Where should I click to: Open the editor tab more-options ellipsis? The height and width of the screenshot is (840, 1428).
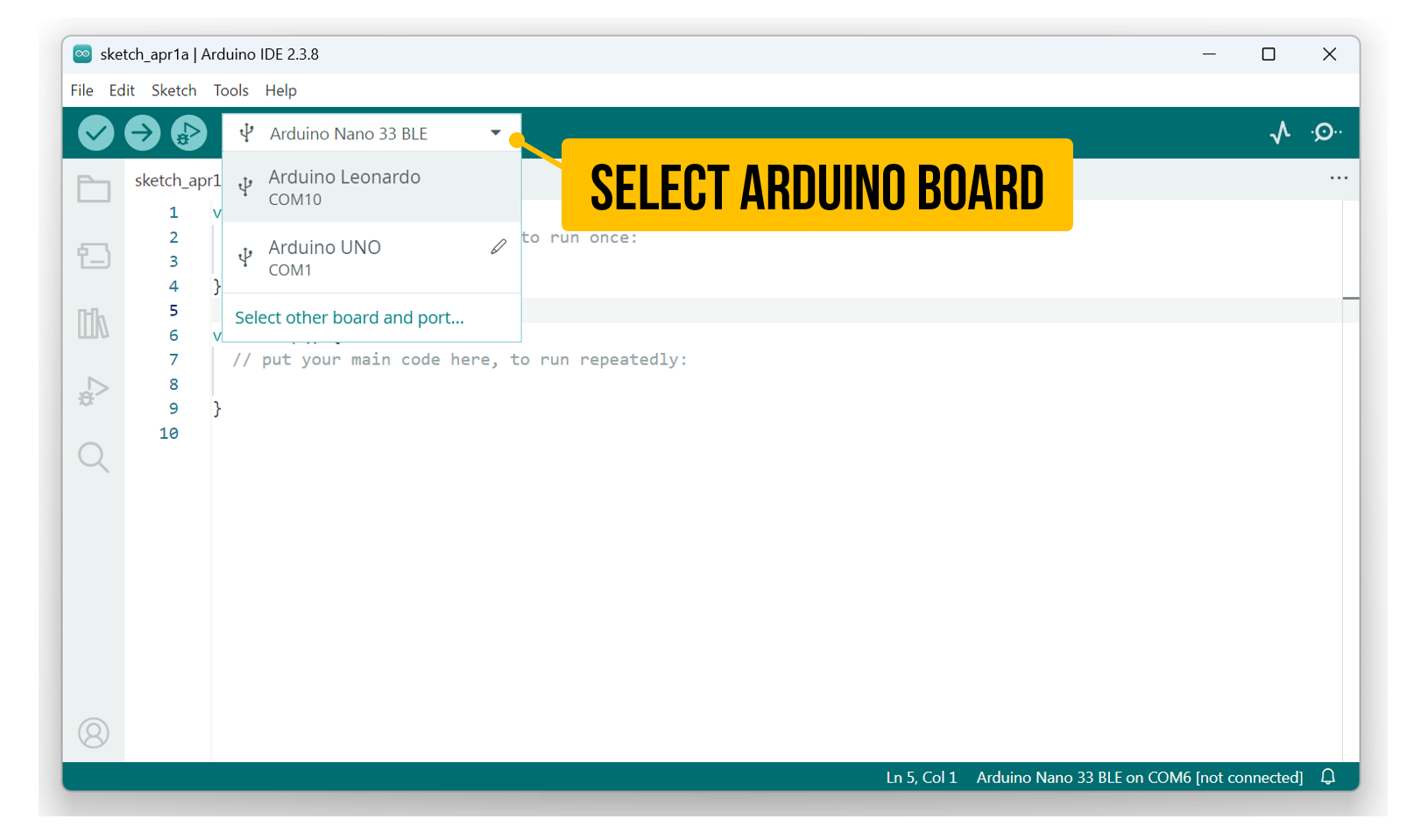click(x=1339, y=178)
